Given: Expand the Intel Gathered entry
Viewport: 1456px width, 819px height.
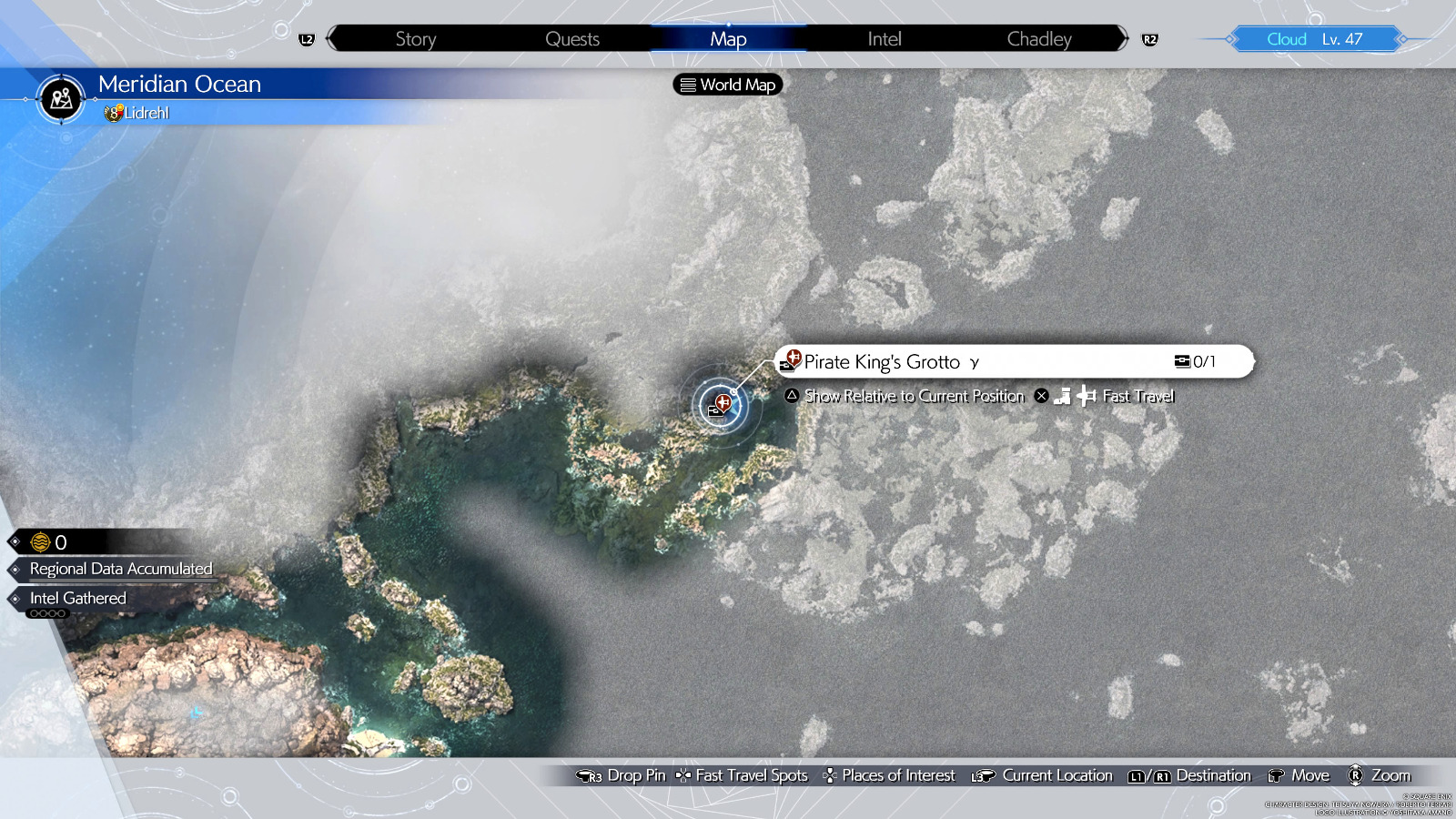Looking at the screenshot, I should [77, 598].
